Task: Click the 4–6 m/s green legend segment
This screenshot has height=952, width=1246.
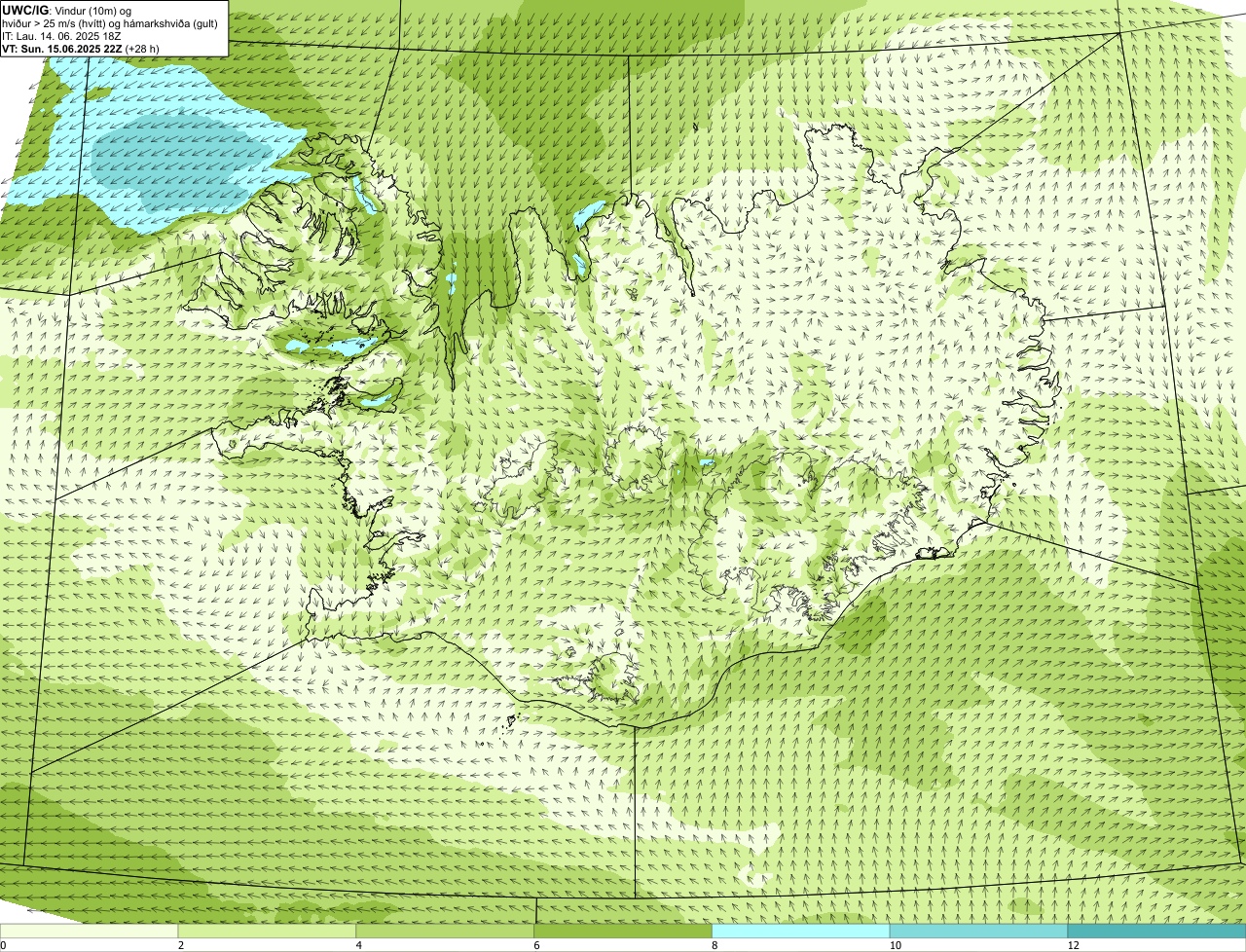Action: [446, 932]
